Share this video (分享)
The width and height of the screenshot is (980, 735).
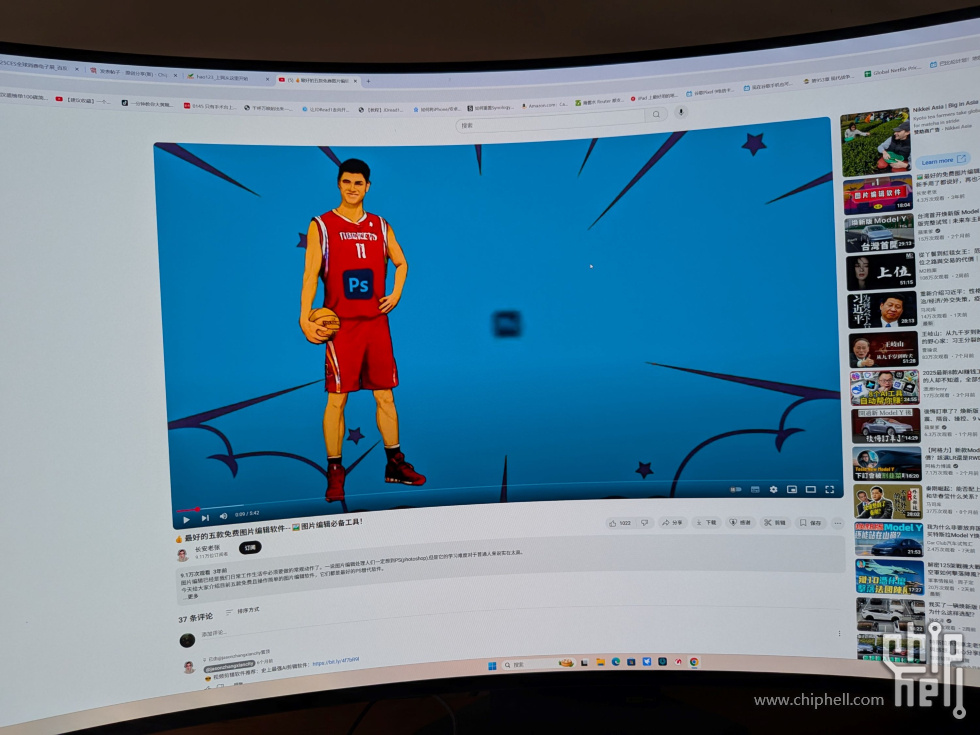click(x=672, y=522)
